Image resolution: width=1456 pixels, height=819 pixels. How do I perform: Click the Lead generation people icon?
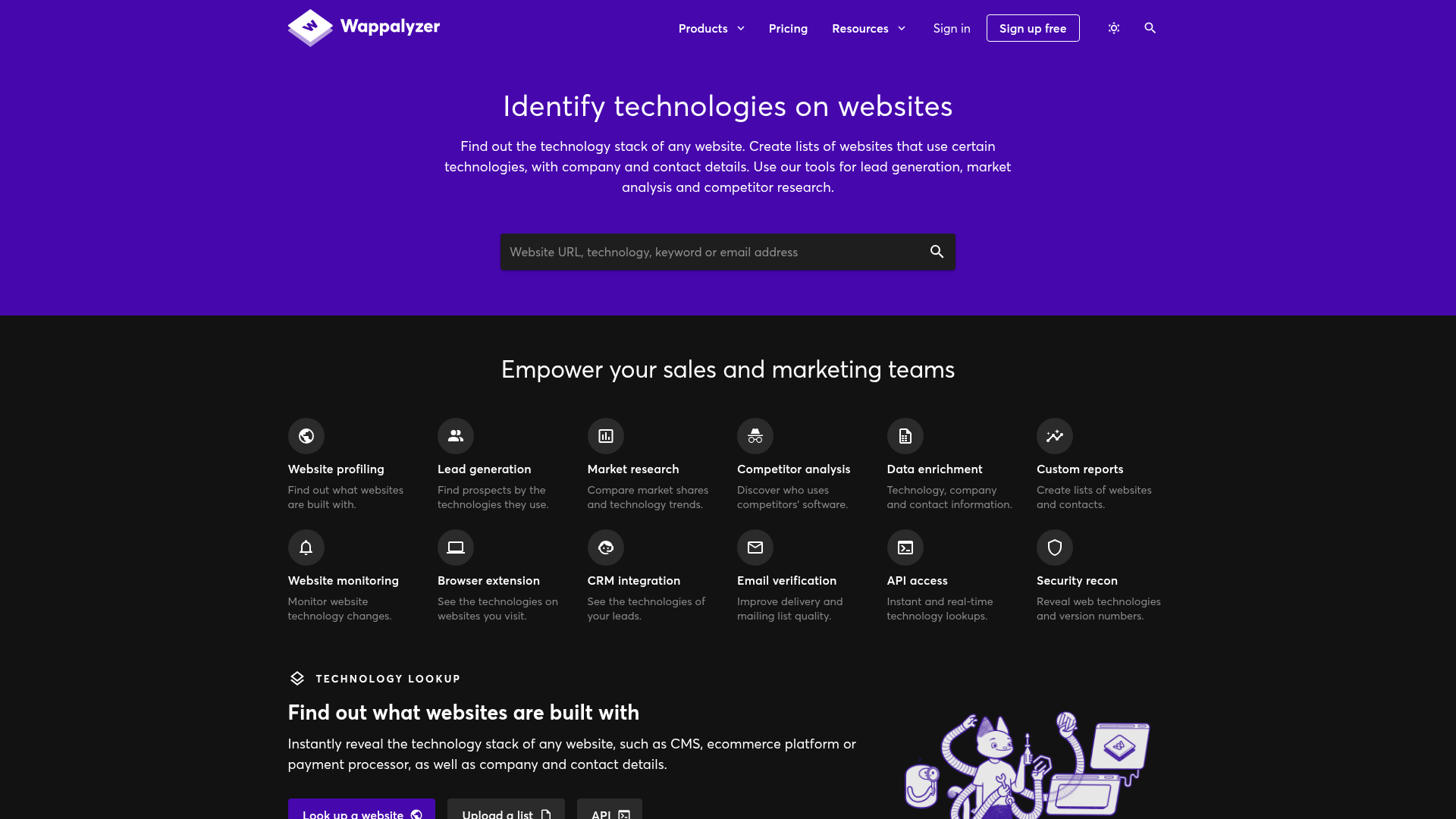tap(456, 436)
